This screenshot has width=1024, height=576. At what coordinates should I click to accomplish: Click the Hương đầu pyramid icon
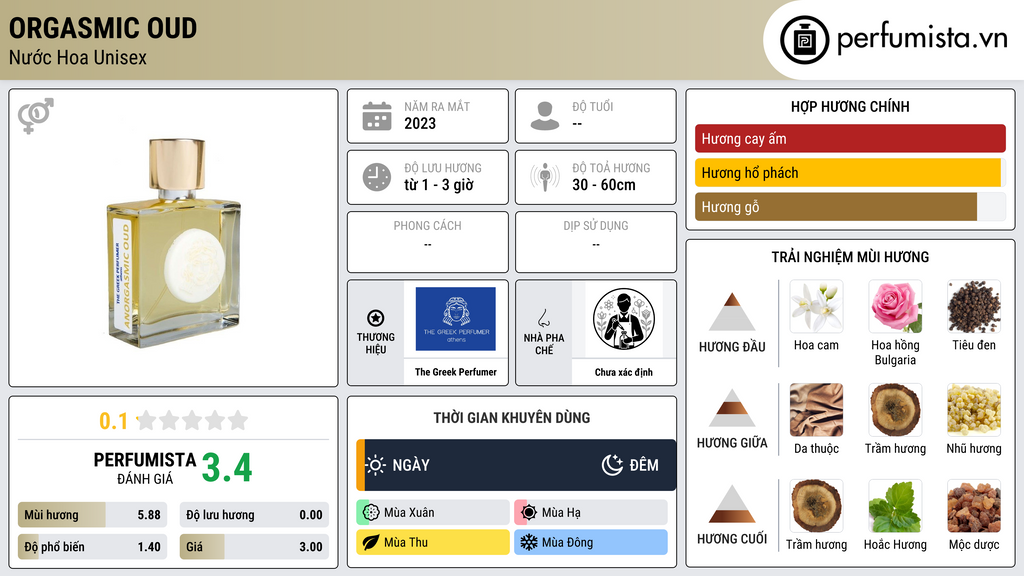coord(732,312)
